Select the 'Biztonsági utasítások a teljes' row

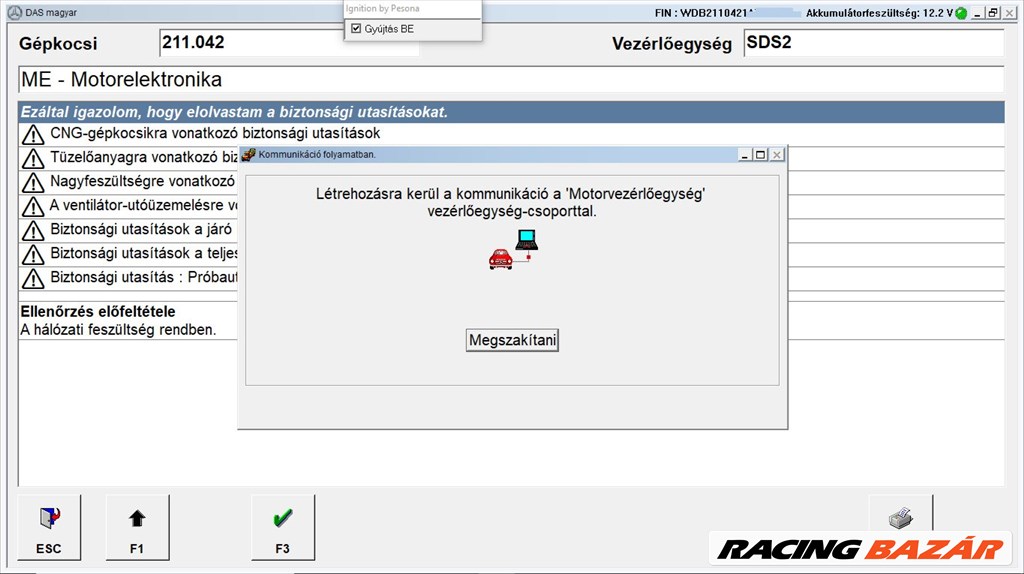(x=129, y=255)
